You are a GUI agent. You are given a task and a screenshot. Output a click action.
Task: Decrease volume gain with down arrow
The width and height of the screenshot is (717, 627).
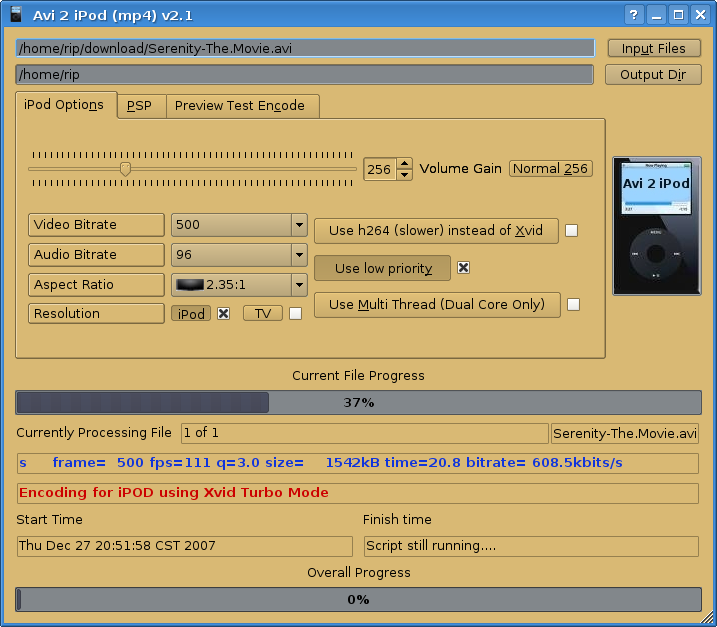404,175
